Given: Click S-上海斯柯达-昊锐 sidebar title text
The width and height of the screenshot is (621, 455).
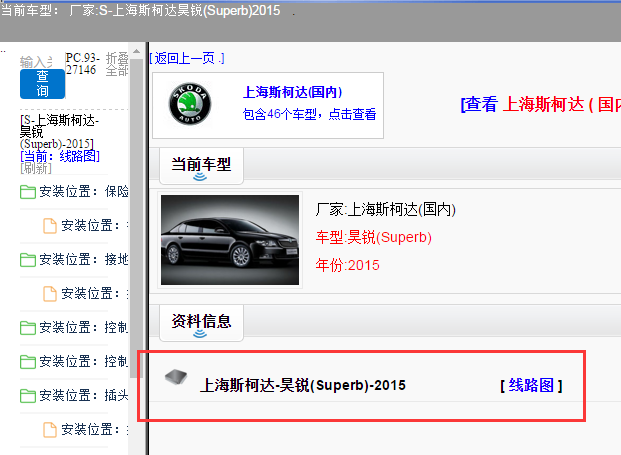Looking at the screenshot, I should (x=58, y=131).
